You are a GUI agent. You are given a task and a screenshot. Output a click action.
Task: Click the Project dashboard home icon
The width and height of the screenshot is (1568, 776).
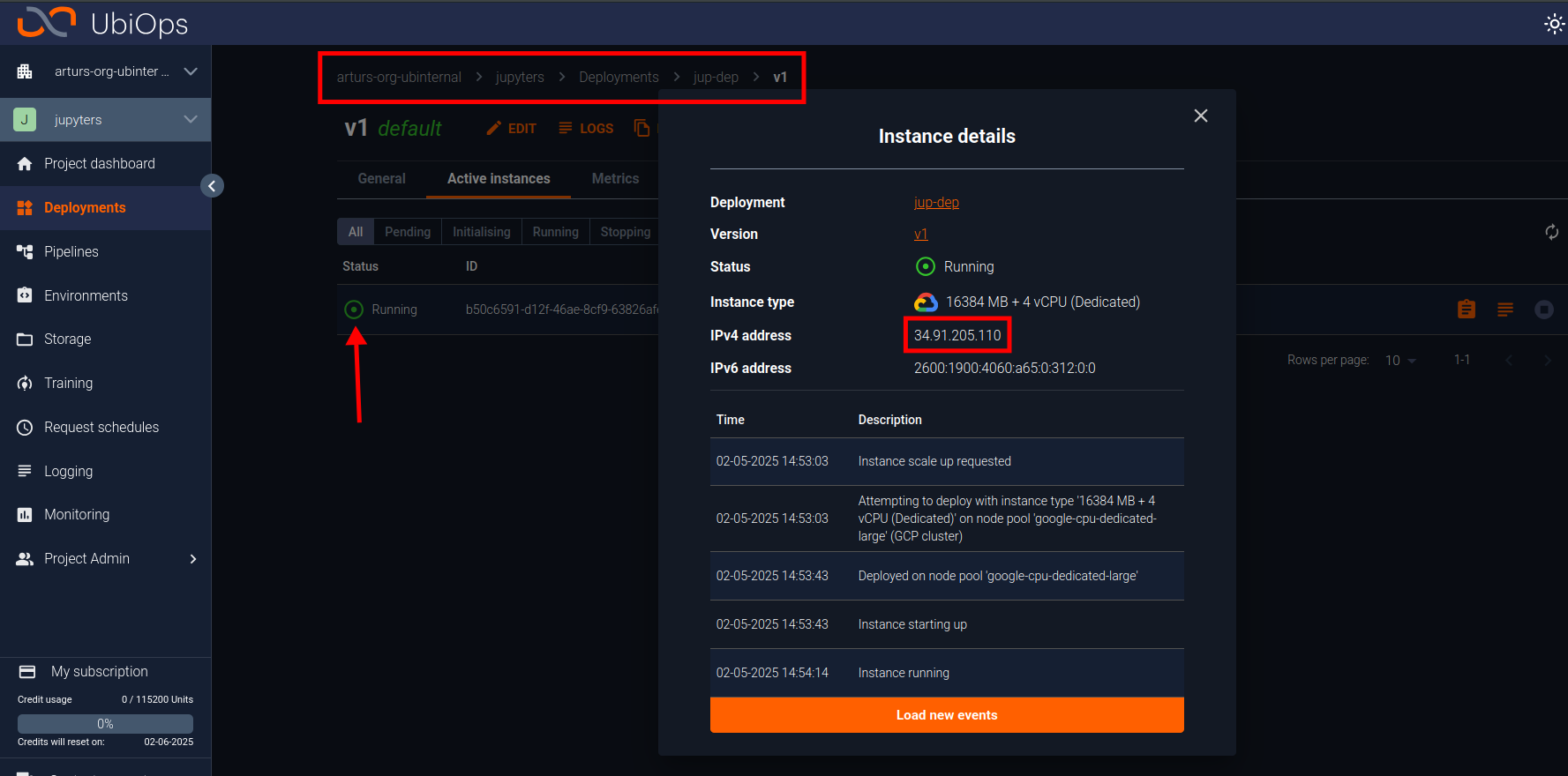(x=25, y=164)
